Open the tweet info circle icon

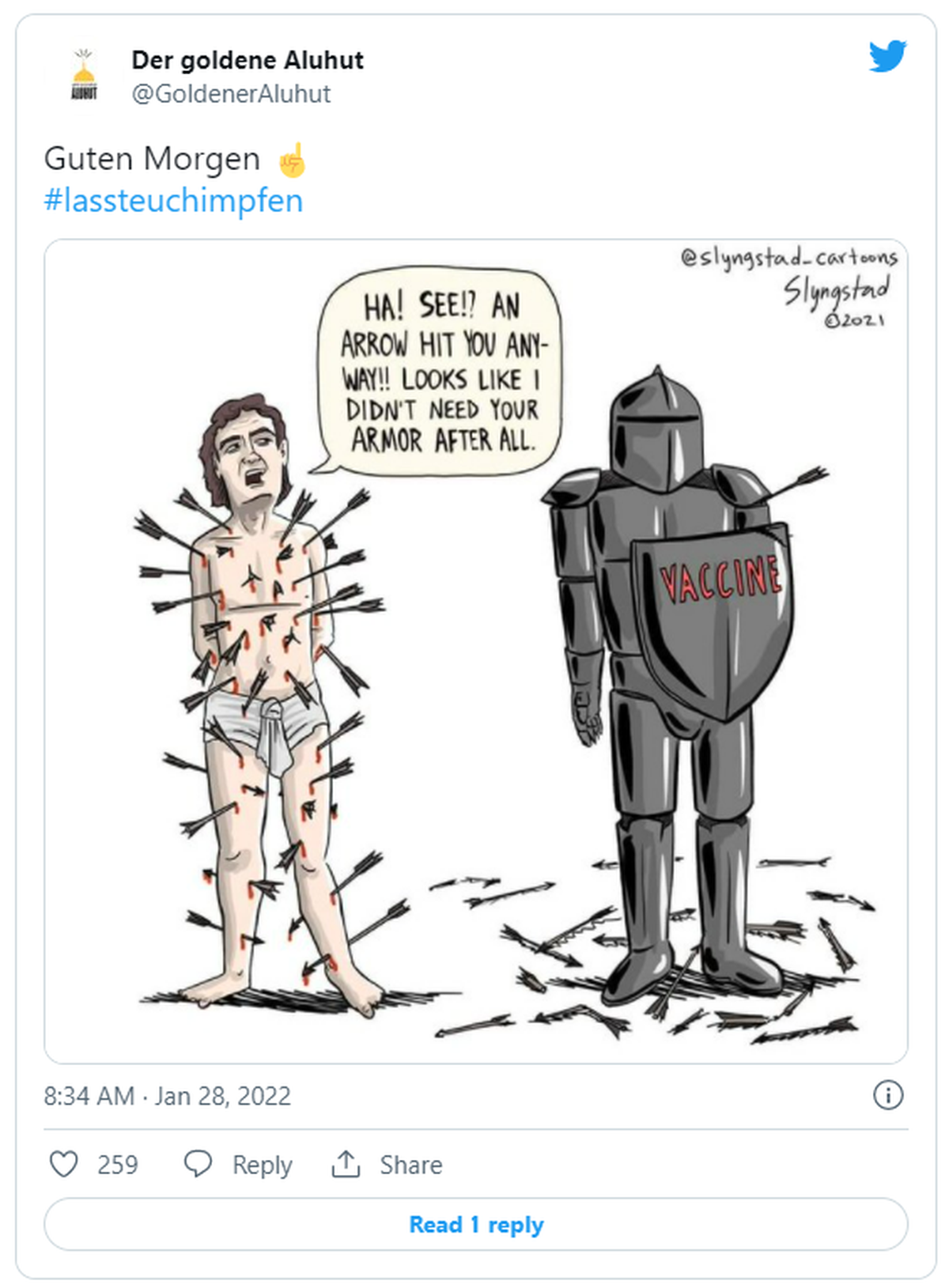[x=888, y=1095]
